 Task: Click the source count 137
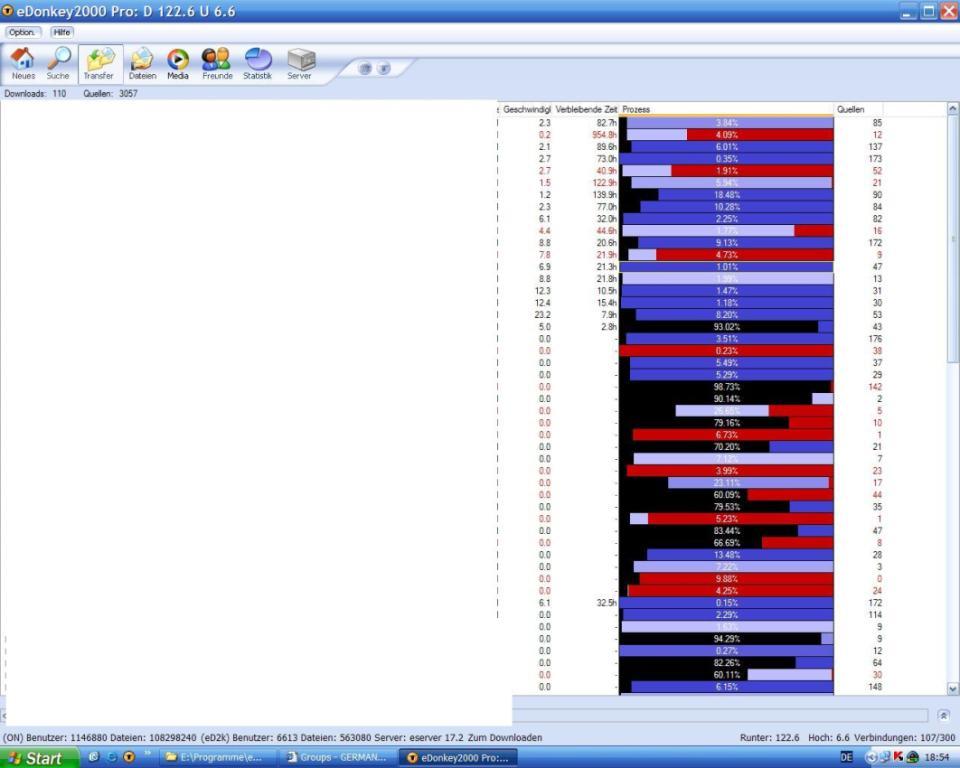pos(876,147)
